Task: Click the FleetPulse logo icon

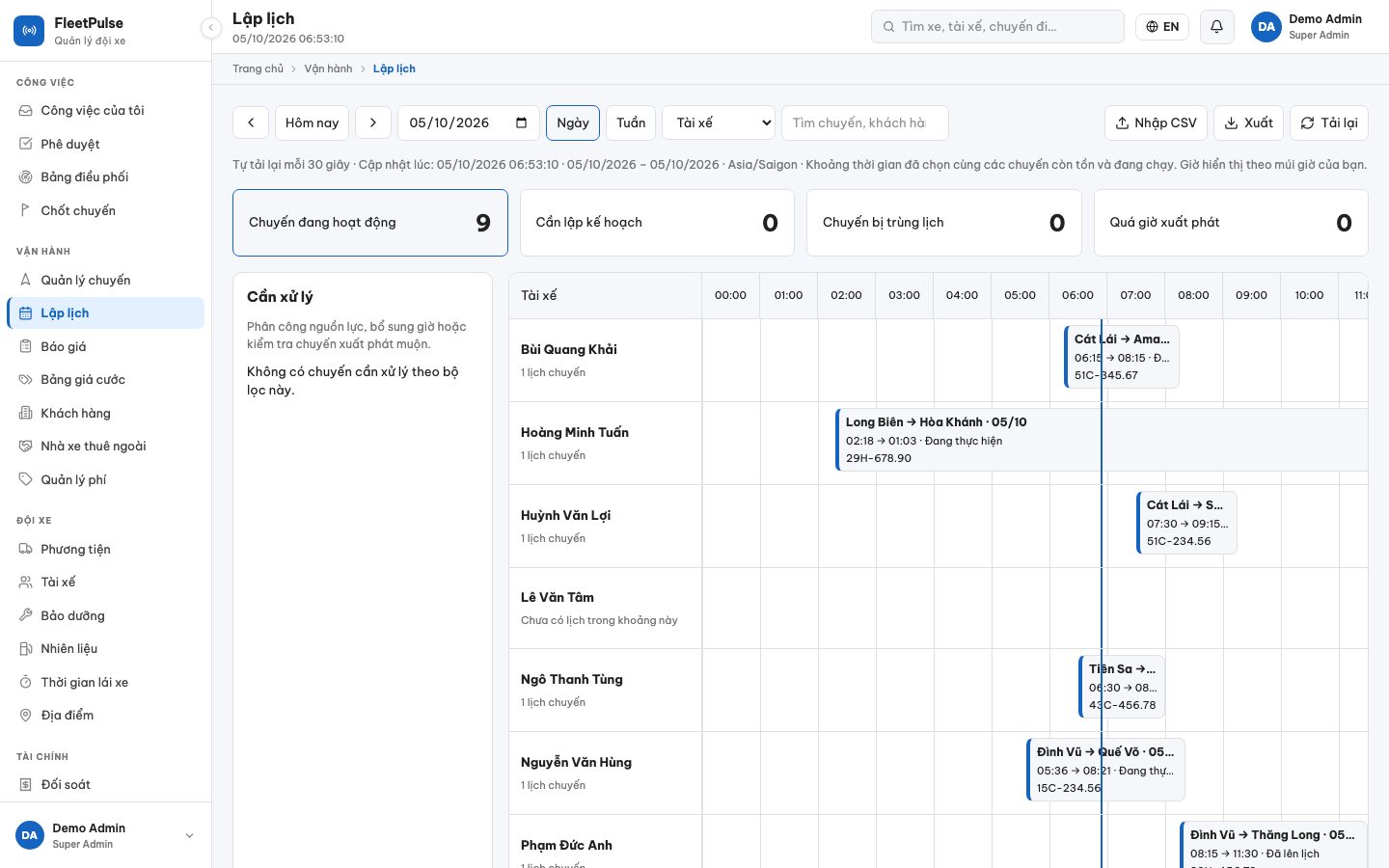Action: [x=29, y=31]
